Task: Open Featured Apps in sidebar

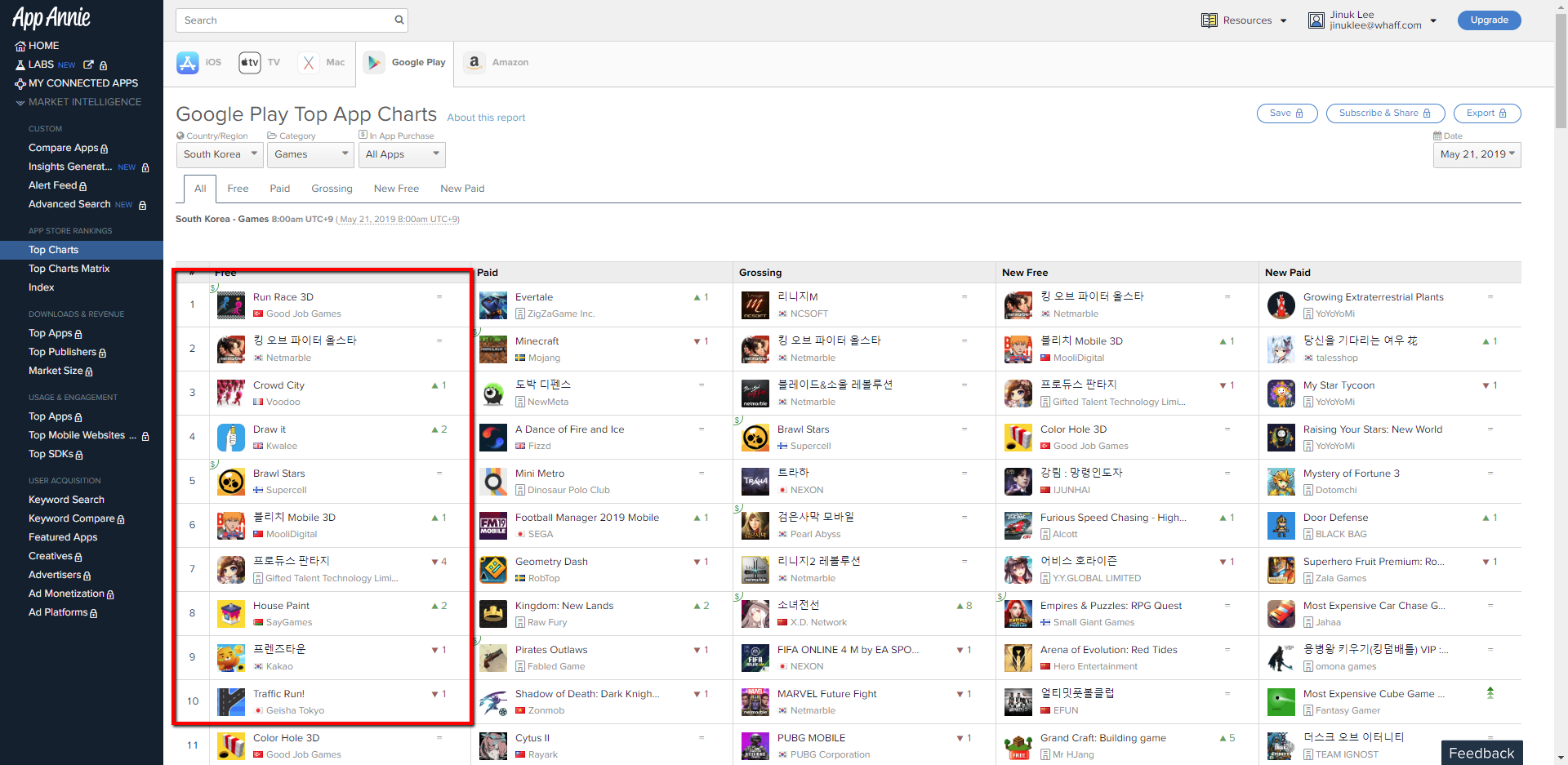Action: point(63,537)
